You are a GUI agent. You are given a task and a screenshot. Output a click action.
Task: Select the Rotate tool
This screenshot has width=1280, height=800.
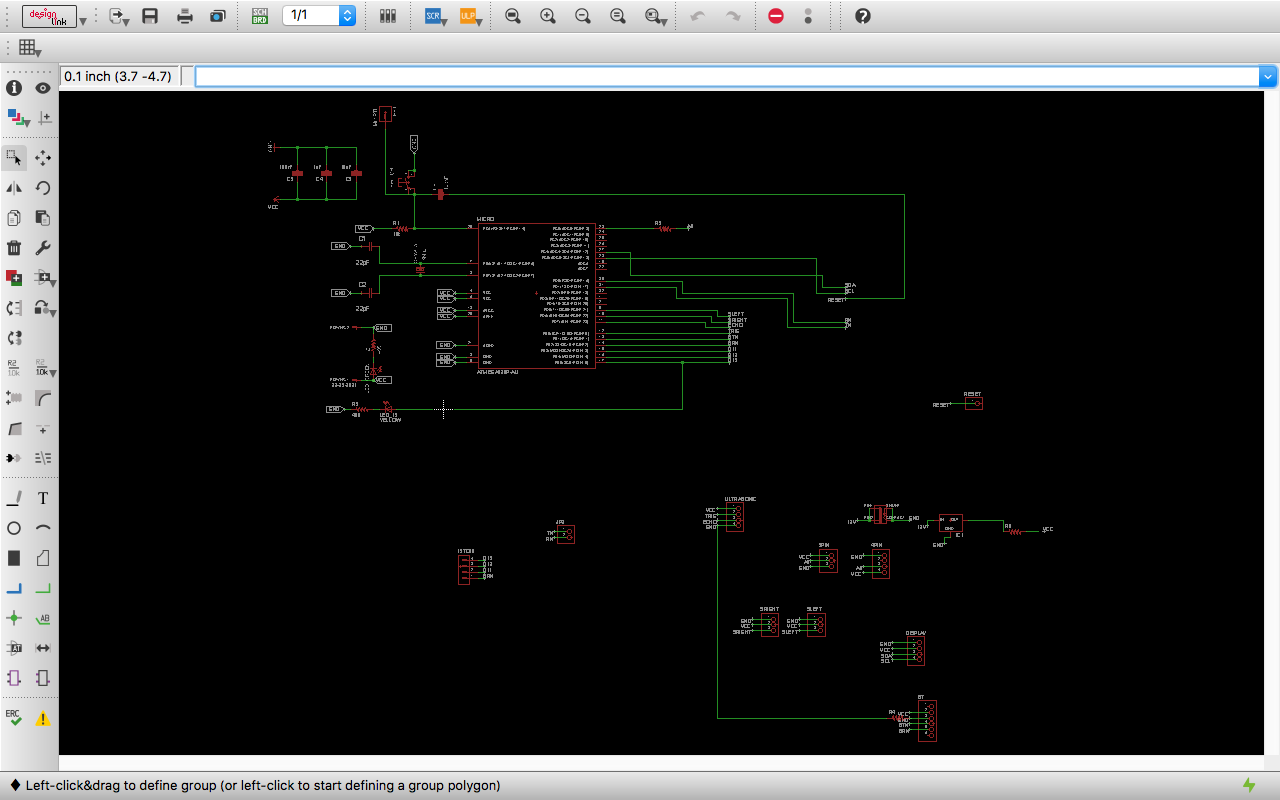click(x=43, y=187)
